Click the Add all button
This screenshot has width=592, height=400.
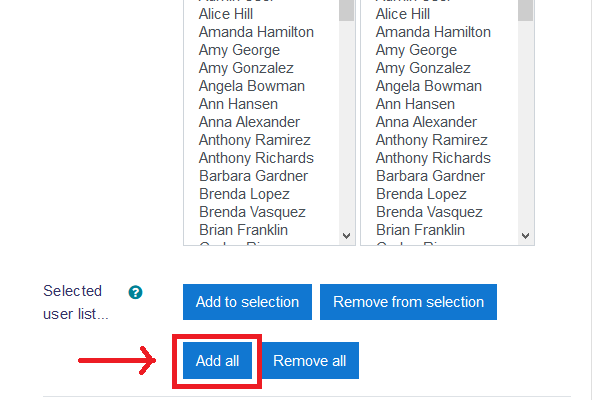coord(217,361)
